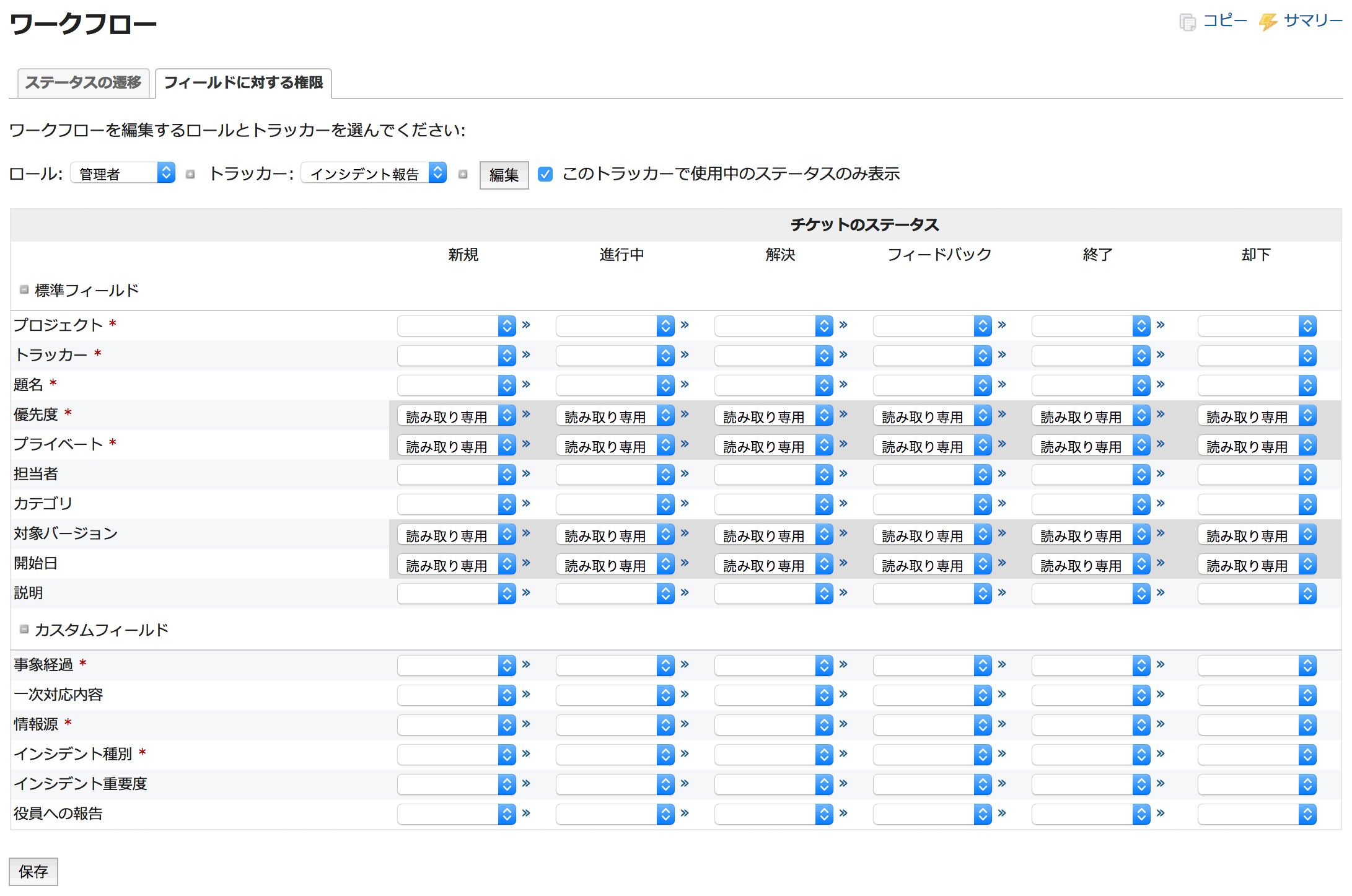Click copy-right arrow for 題名 in 新規 column
Screen dimensions: 1352x896
click(526, 384)
